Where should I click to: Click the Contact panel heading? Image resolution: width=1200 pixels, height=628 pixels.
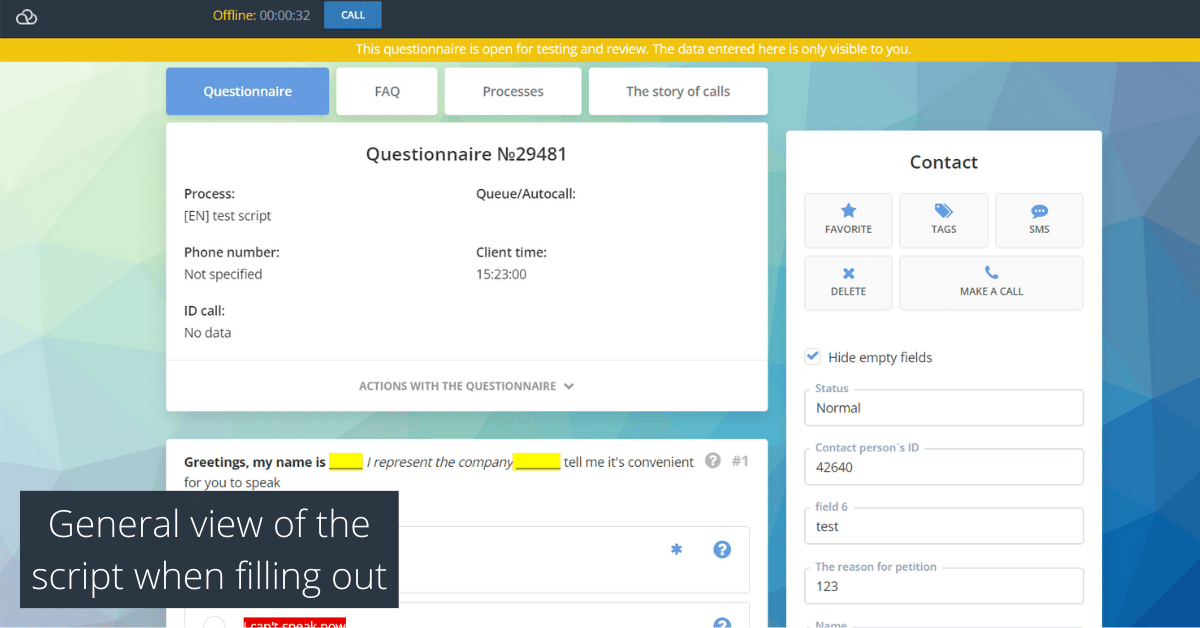pyautogui.click(x=944, y=162)
